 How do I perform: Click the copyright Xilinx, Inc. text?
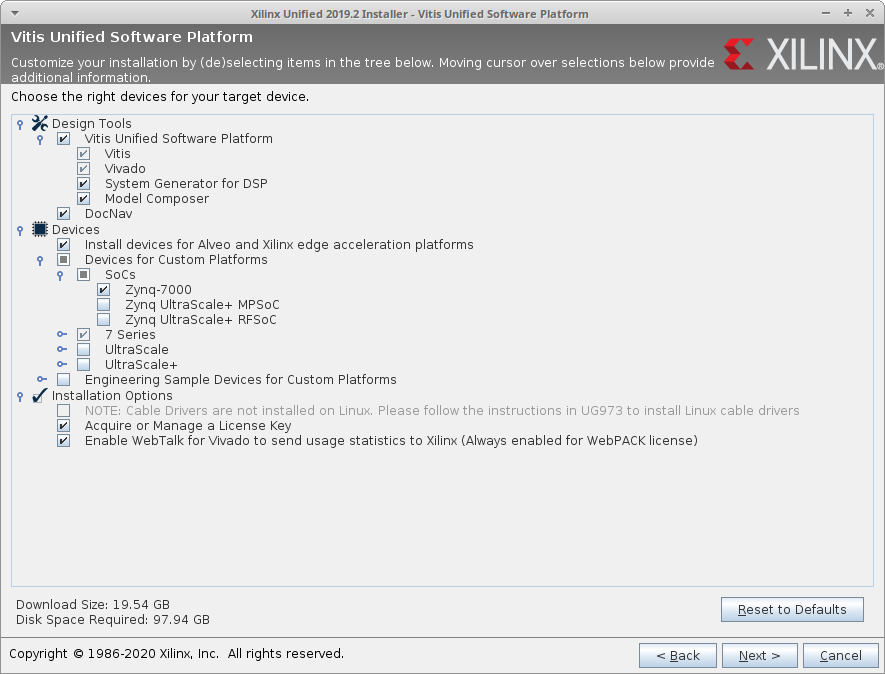point(177,654)
